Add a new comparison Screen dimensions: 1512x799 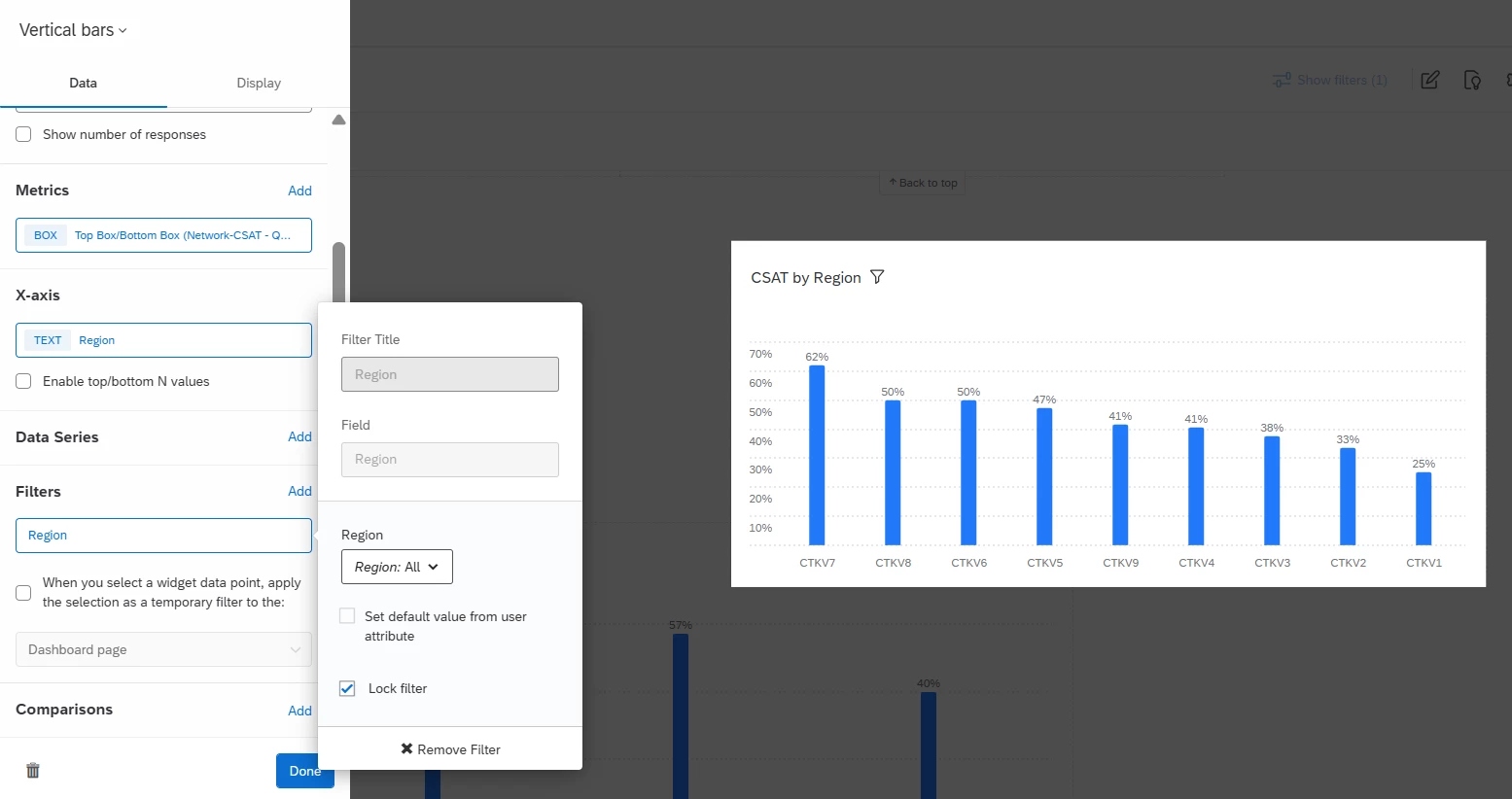click(299, 711)
